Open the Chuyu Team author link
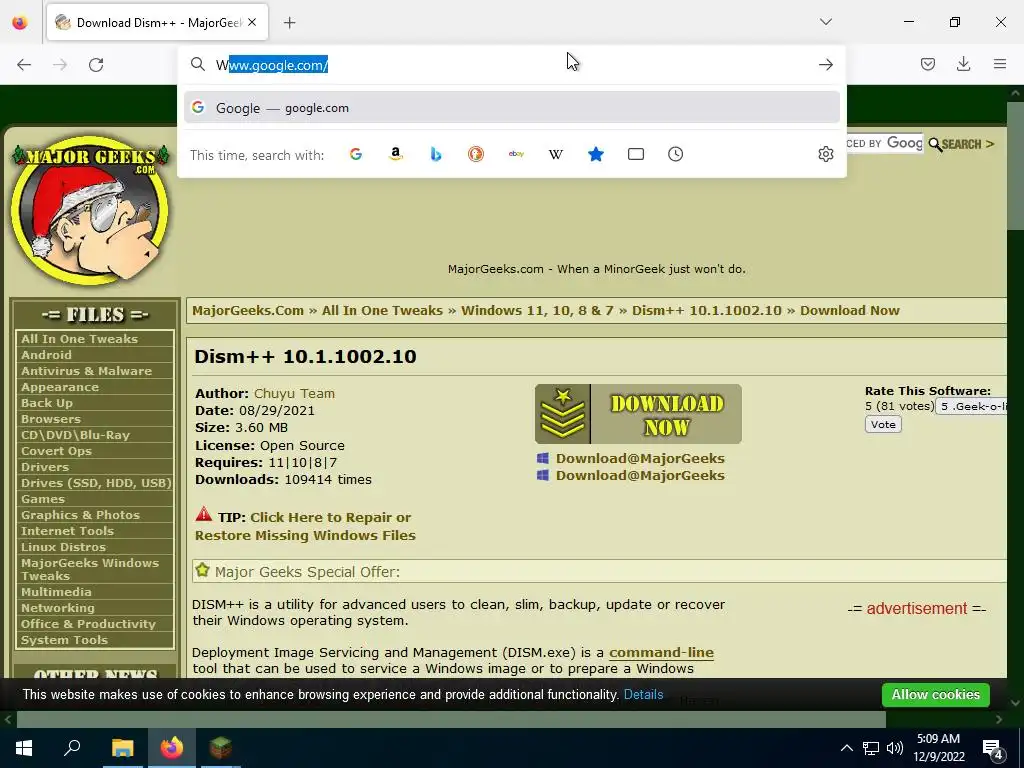This screenshot has width=1024, height=768. [x=294, y=393]
